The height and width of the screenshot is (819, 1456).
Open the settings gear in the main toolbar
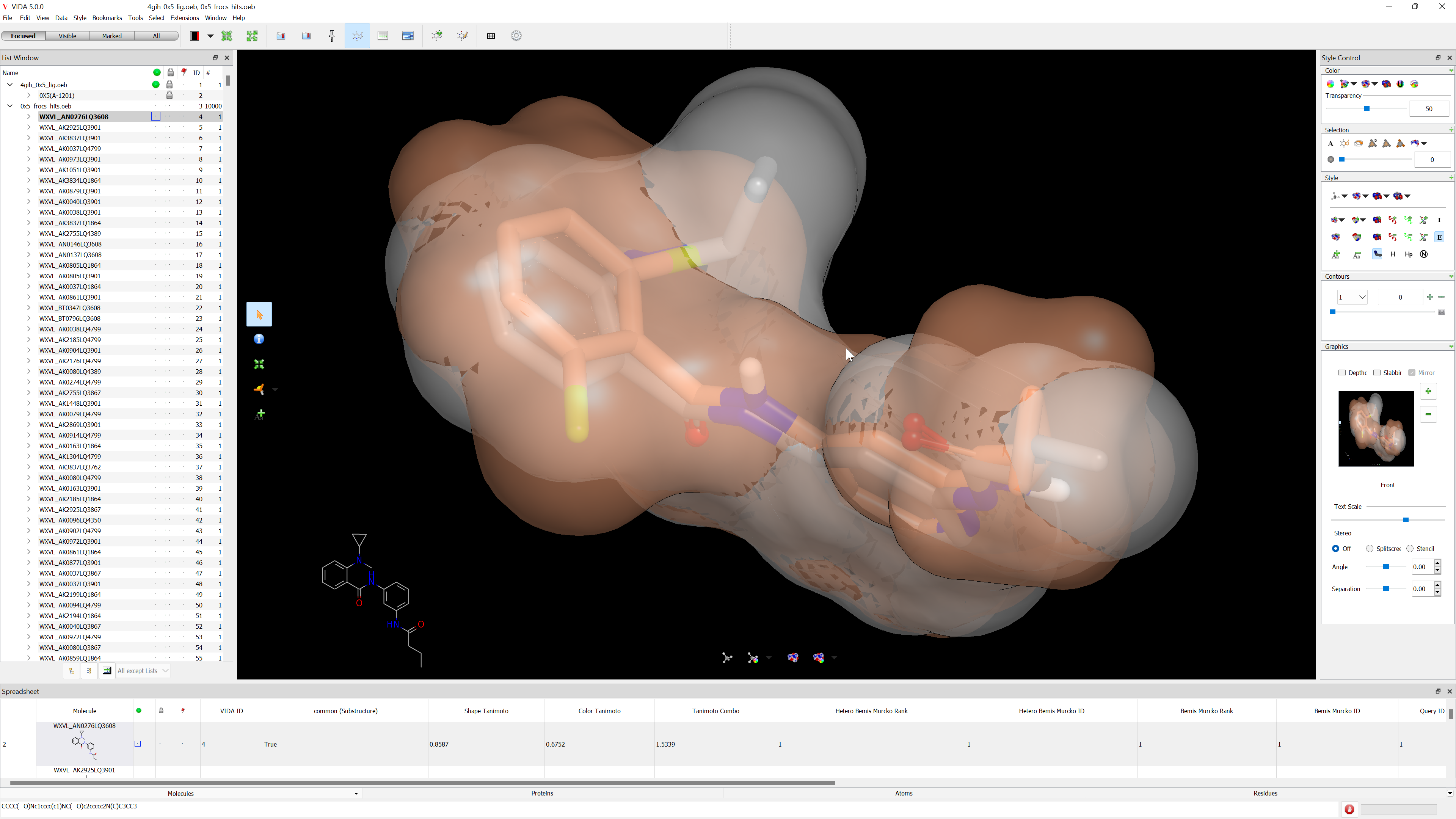coord(516,36)
